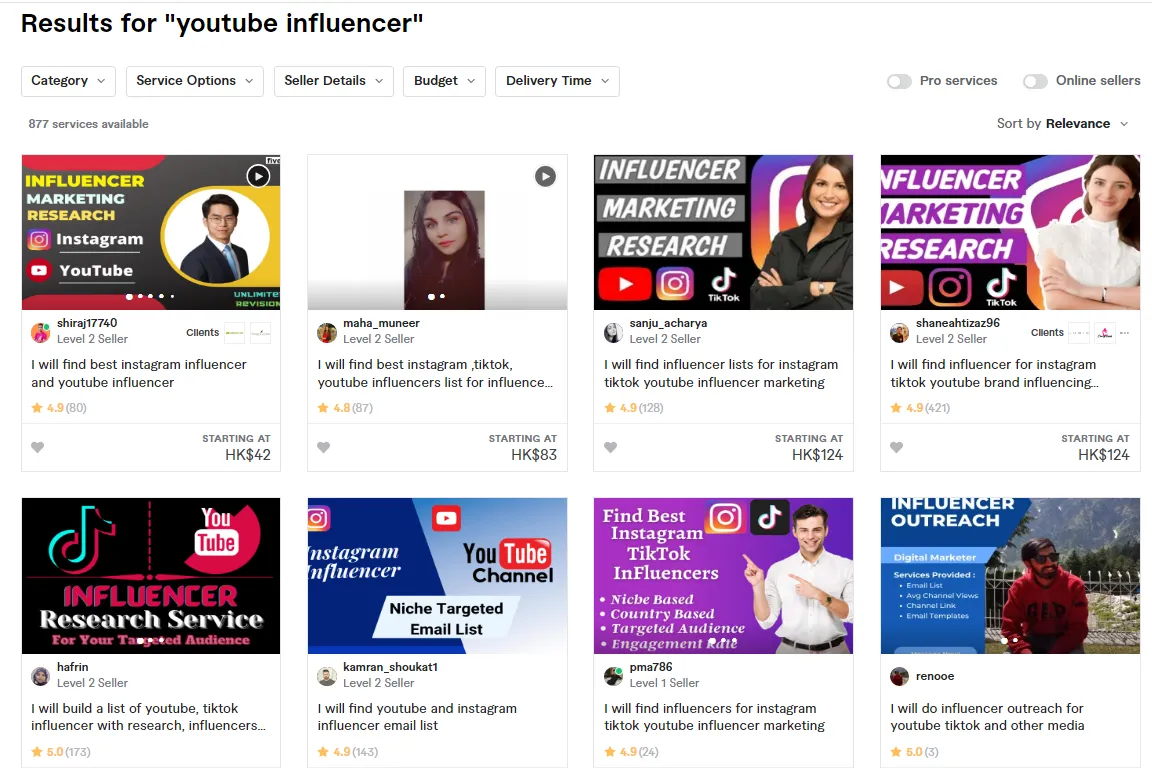Open shiraj17740 seller profile link
Image resolution: width=1152 pixels, height=768 pixels.
click(x=87, y=323)
